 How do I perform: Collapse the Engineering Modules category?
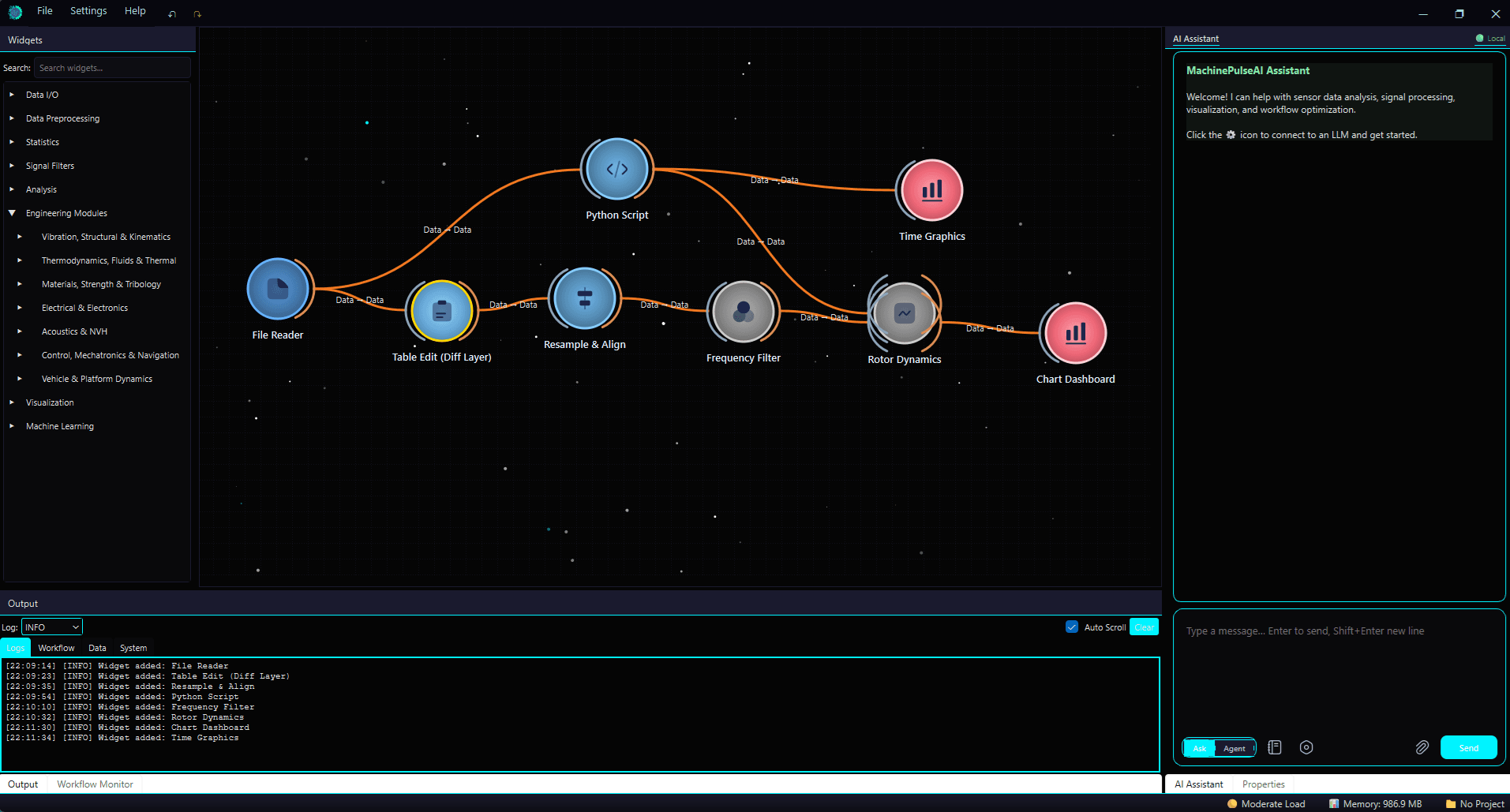(x=12, y=213)
